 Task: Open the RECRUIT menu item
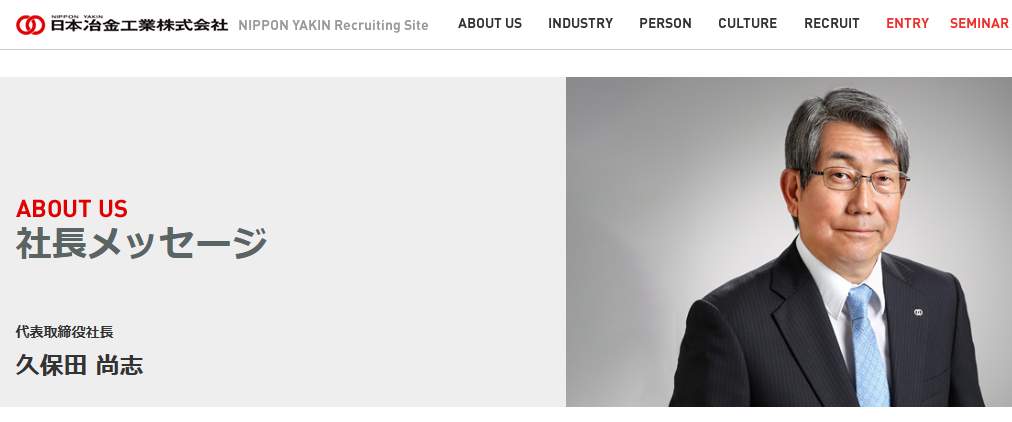click(832, 23)
